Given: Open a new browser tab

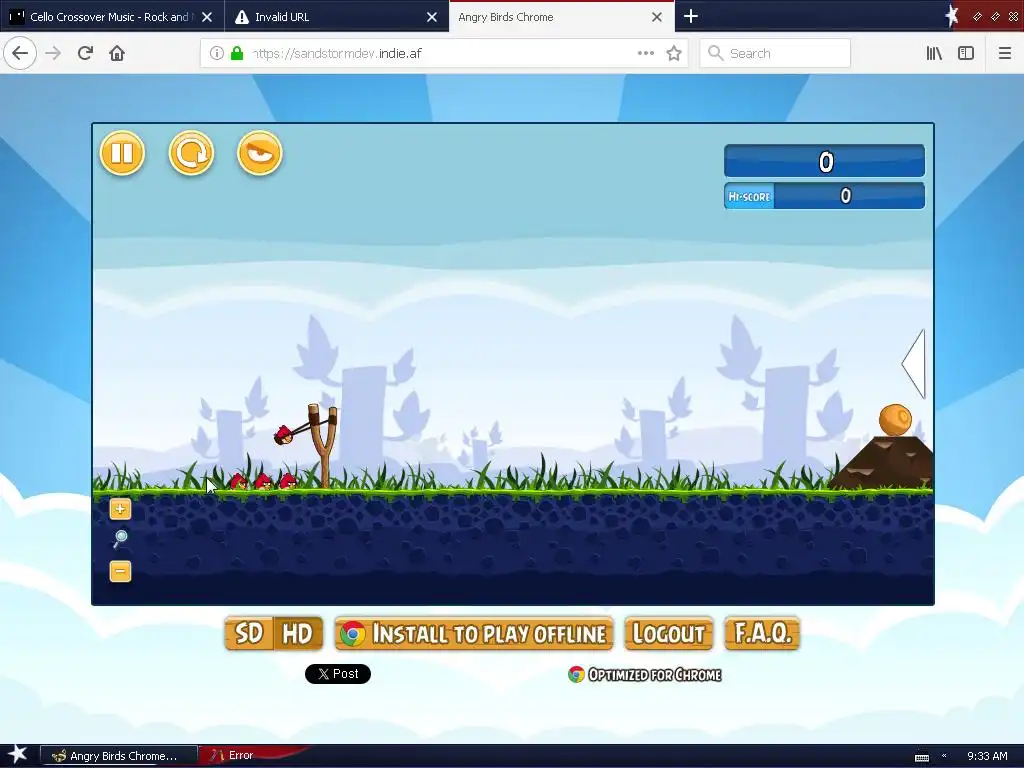Looking at the screenshot, I should tap(691, 16).
